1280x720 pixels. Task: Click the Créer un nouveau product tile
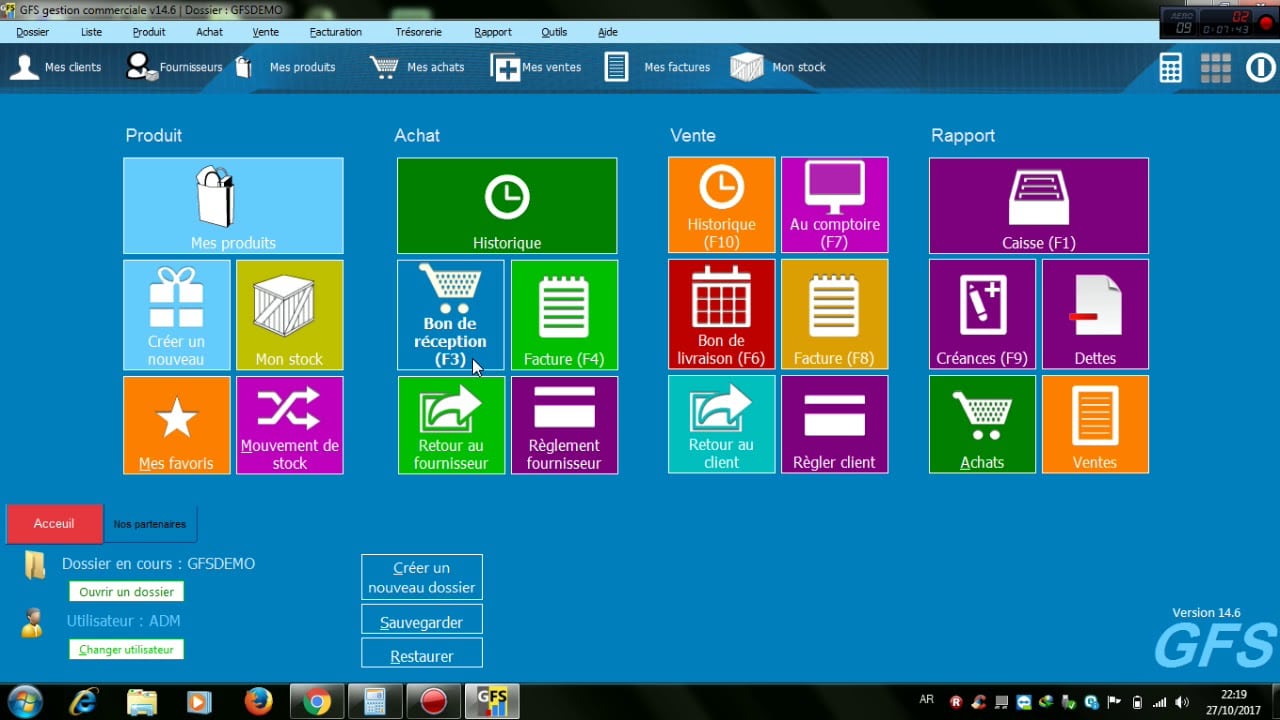click(177, 315)
